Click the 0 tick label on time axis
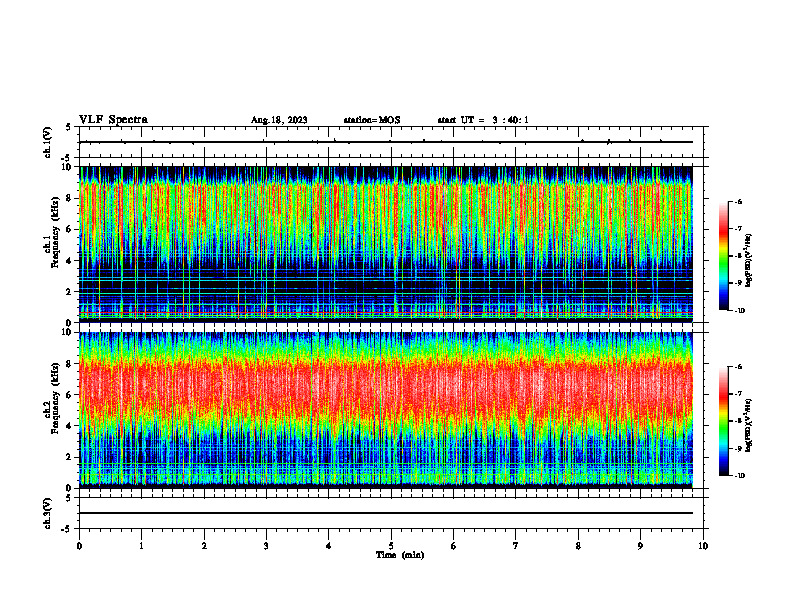The image size is (792, 612). [79, 546]
